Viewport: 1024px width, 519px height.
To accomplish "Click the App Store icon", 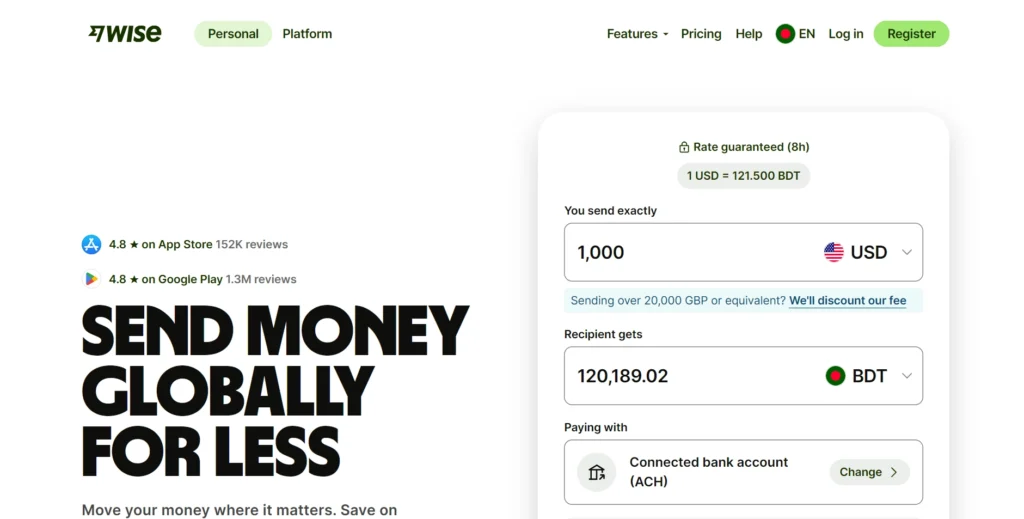I will [x=92, y=244].
